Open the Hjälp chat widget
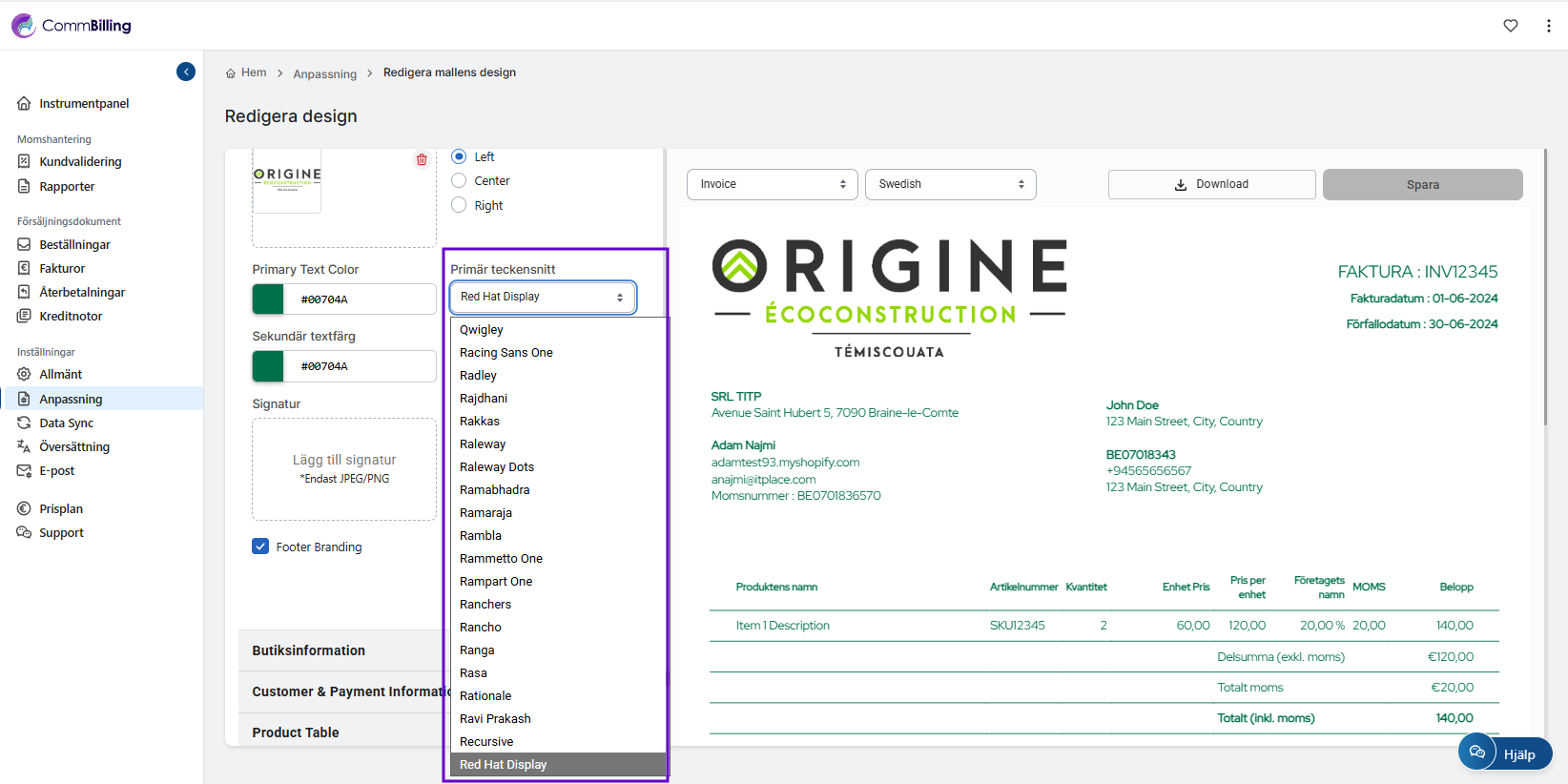 1505,753
